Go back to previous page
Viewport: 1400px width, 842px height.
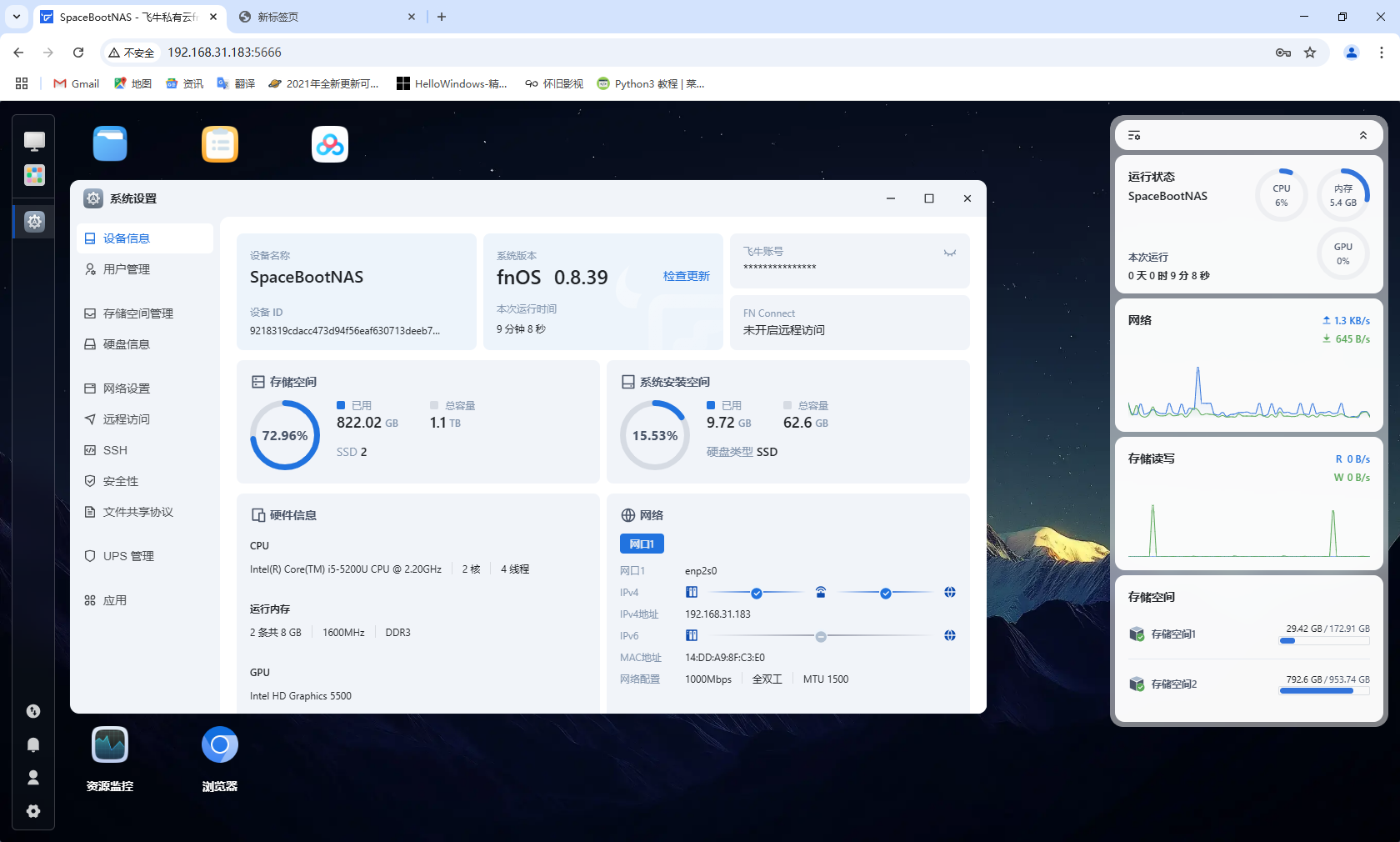[18, 53]
